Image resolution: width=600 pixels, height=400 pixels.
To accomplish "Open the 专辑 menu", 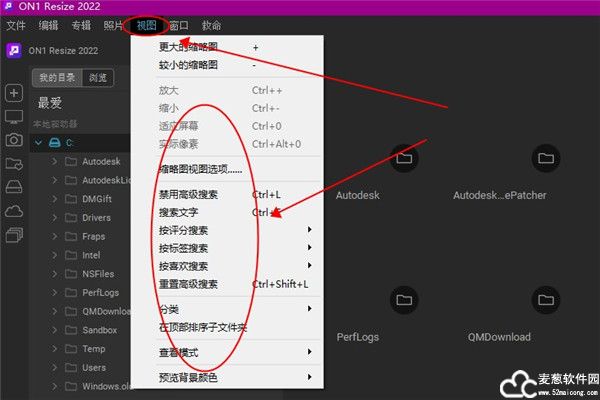I will (81, 26).
